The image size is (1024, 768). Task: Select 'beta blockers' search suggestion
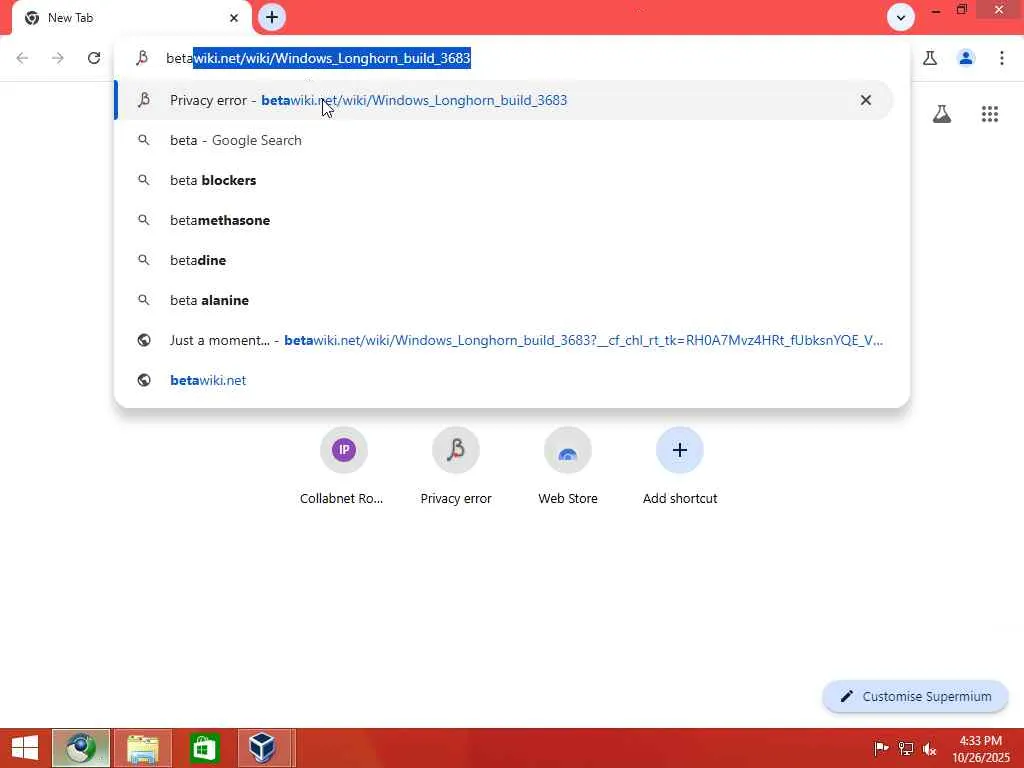(503, 180)
